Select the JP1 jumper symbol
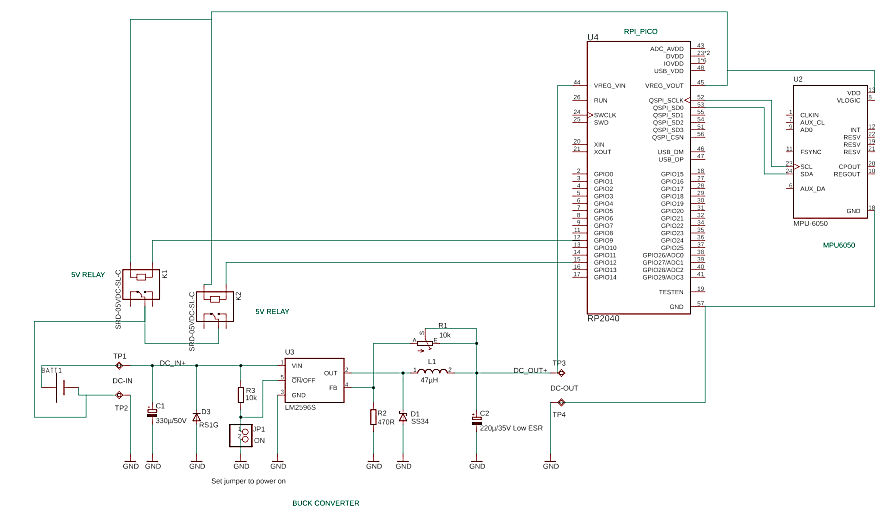Image resolution: width=885 pixels, height=508 pixels. tap(241, 435)
